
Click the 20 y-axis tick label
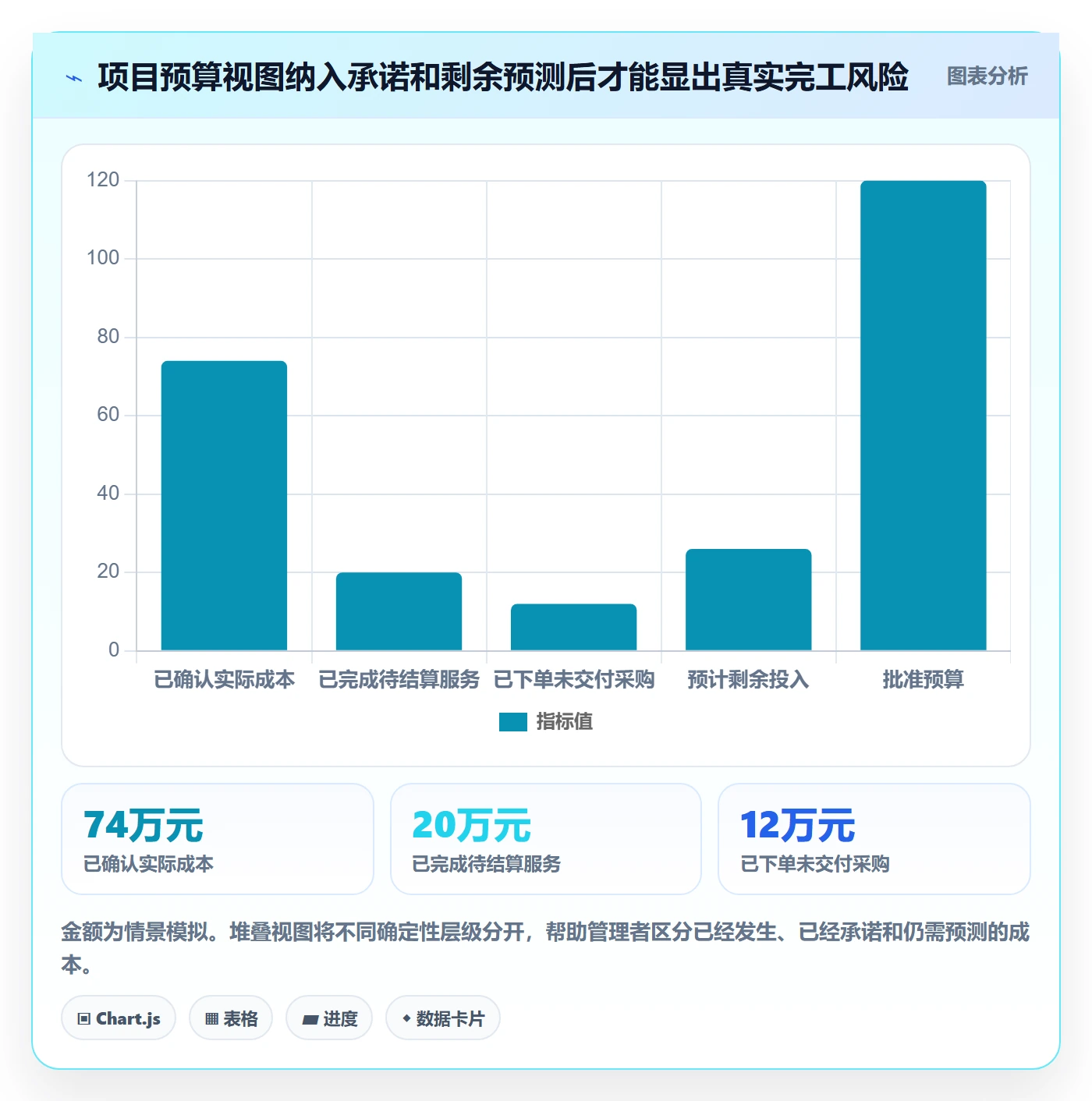click(x=108, y=572)
